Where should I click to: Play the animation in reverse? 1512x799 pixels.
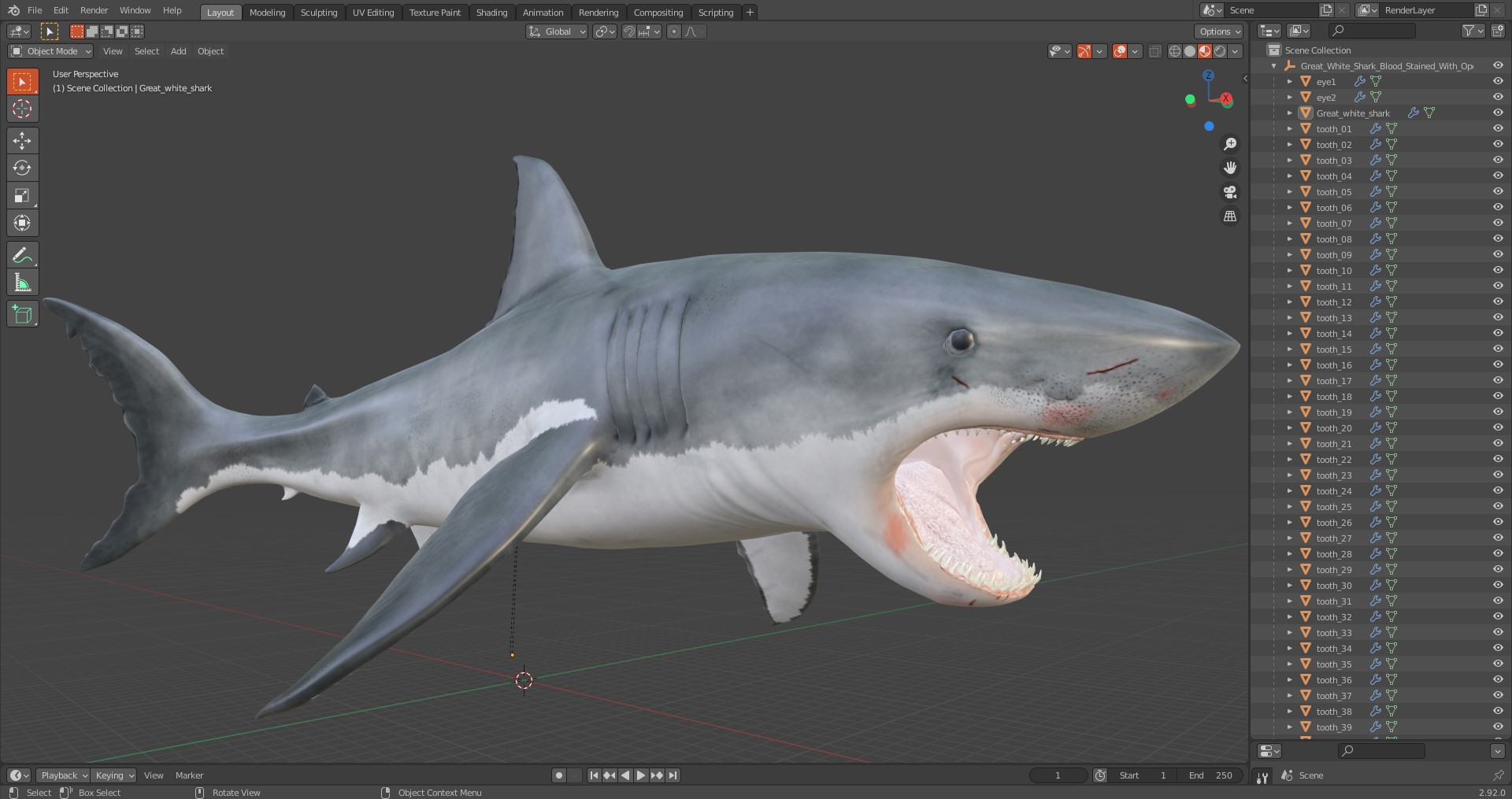pos(625,775)
